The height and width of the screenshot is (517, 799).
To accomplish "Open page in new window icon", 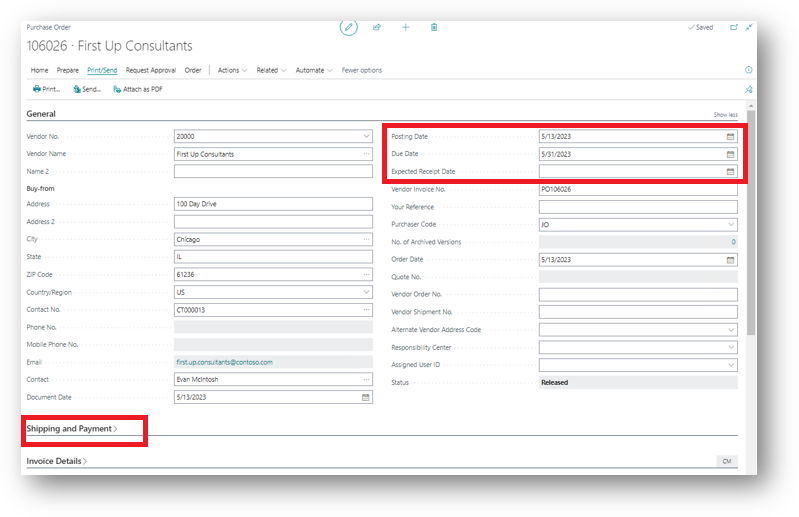I will click(x=733, y=28).
